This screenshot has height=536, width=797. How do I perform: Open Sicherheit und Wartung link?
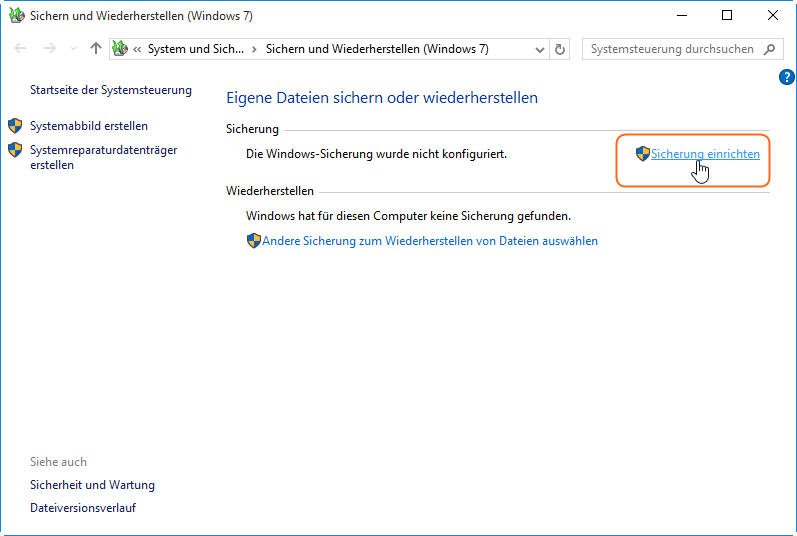tap(93, 485)
